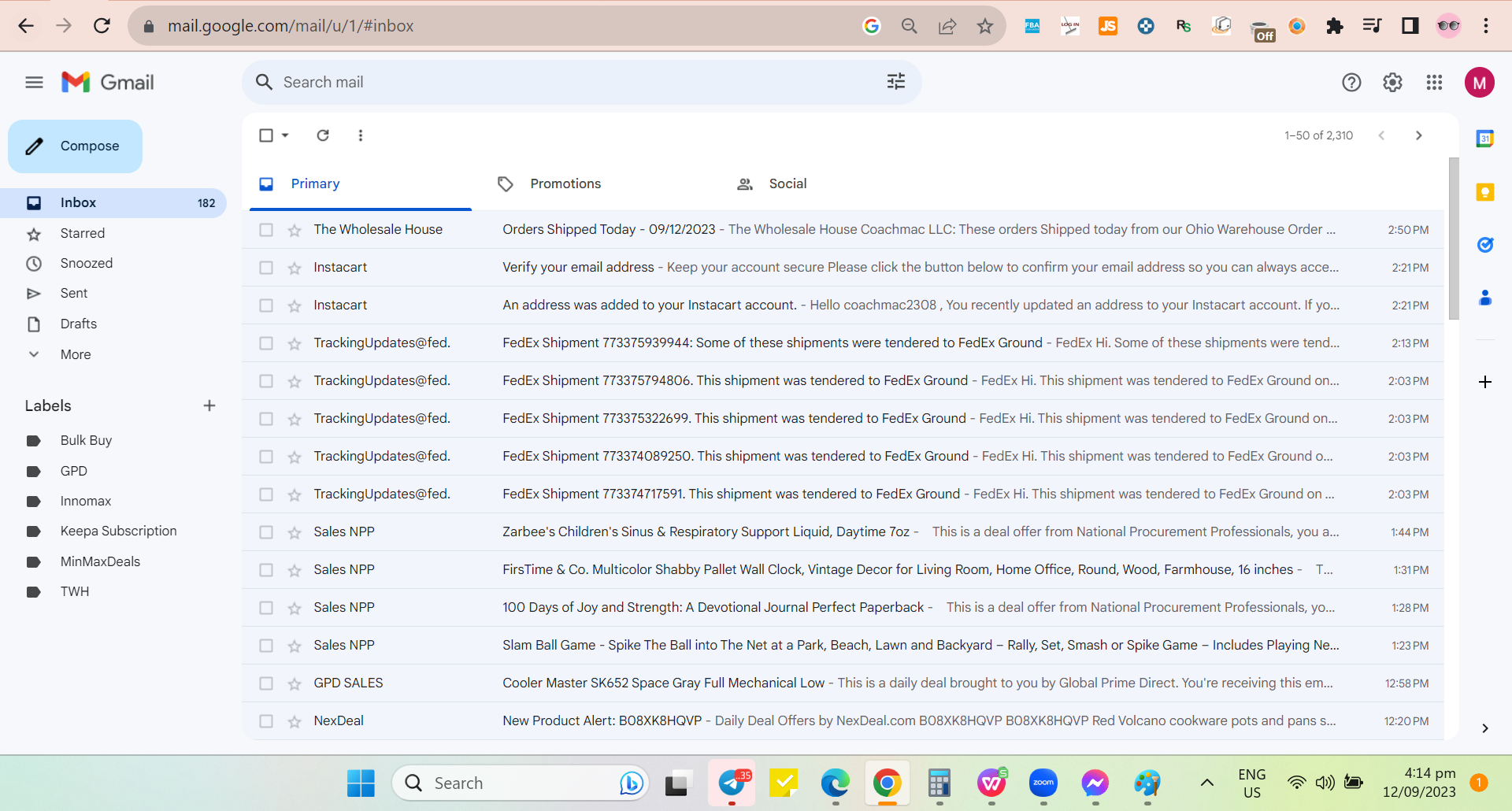
Task: Open Google apps grid
Action: [1434, 83]
